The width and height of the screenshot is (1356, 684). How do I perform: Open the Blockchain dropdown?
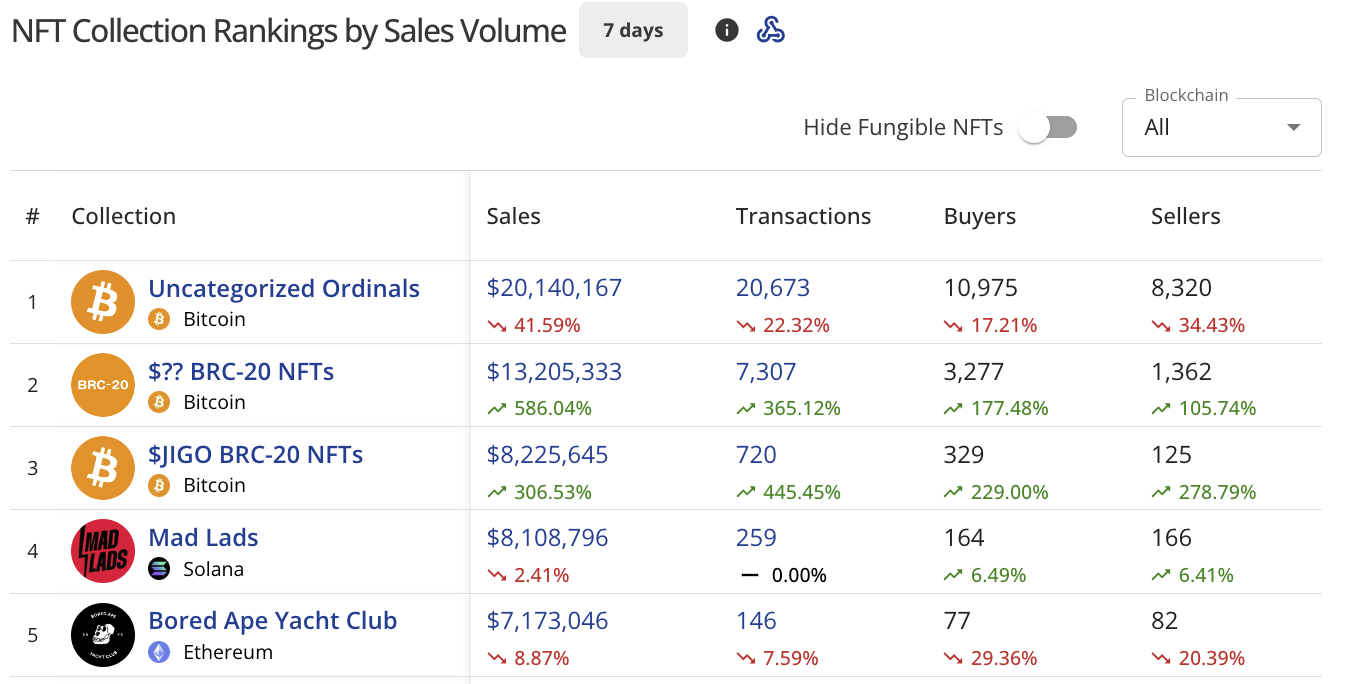click(x=1222, y=127)
